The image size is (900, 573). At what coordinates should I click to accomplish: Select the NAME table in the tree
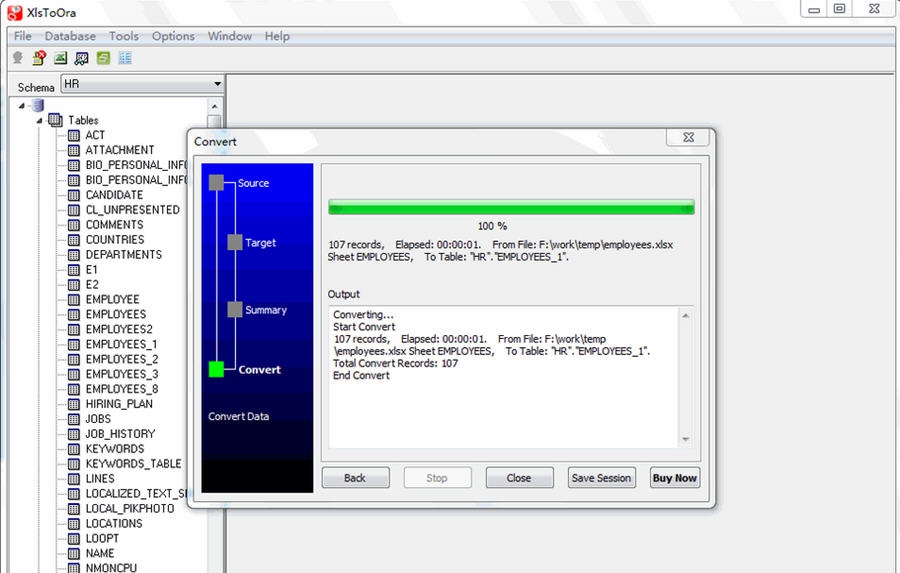[100, 553]
